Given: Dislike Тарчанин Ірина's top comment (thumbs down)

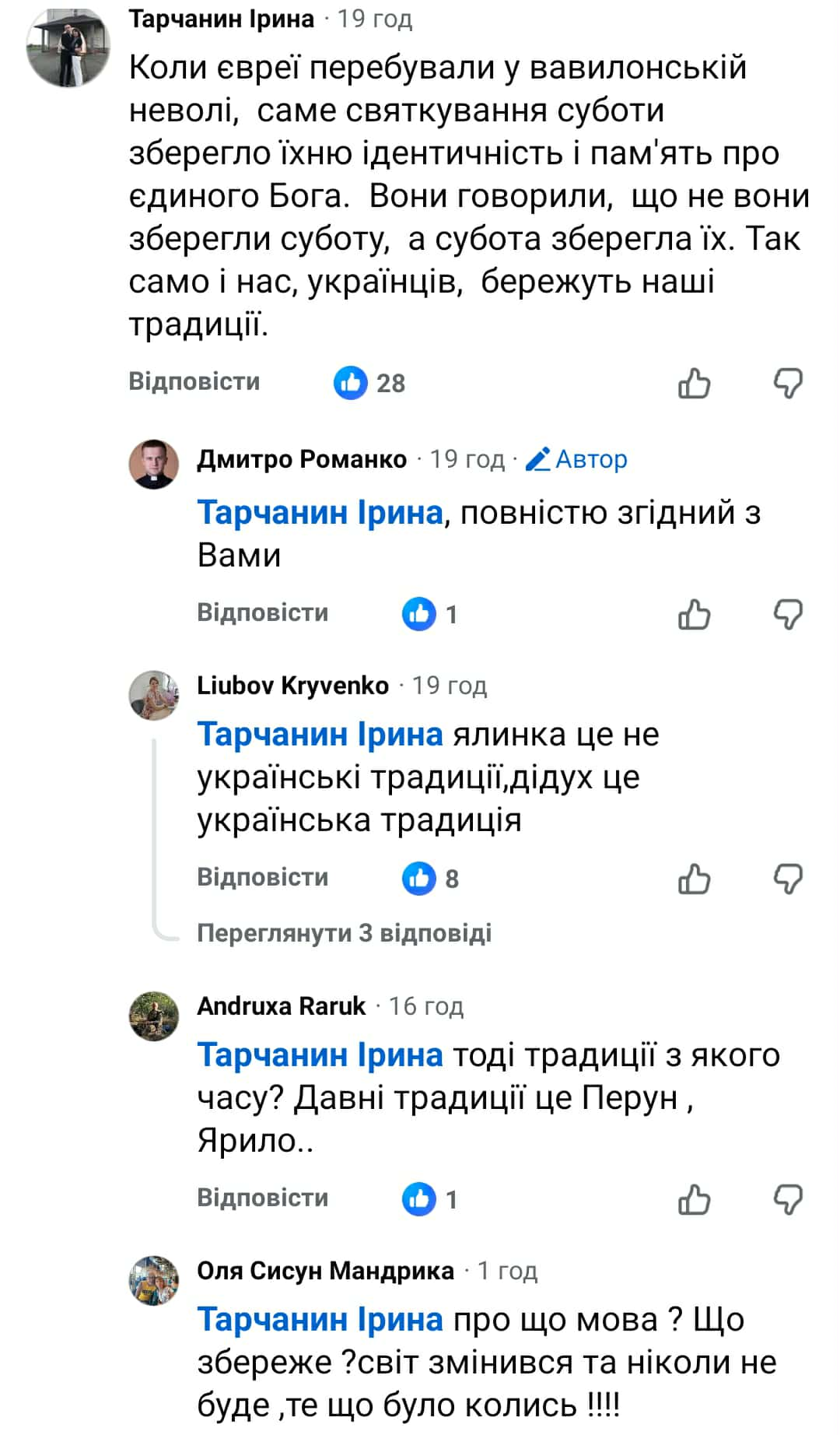Looking at the screenshot, I should 788,383.
